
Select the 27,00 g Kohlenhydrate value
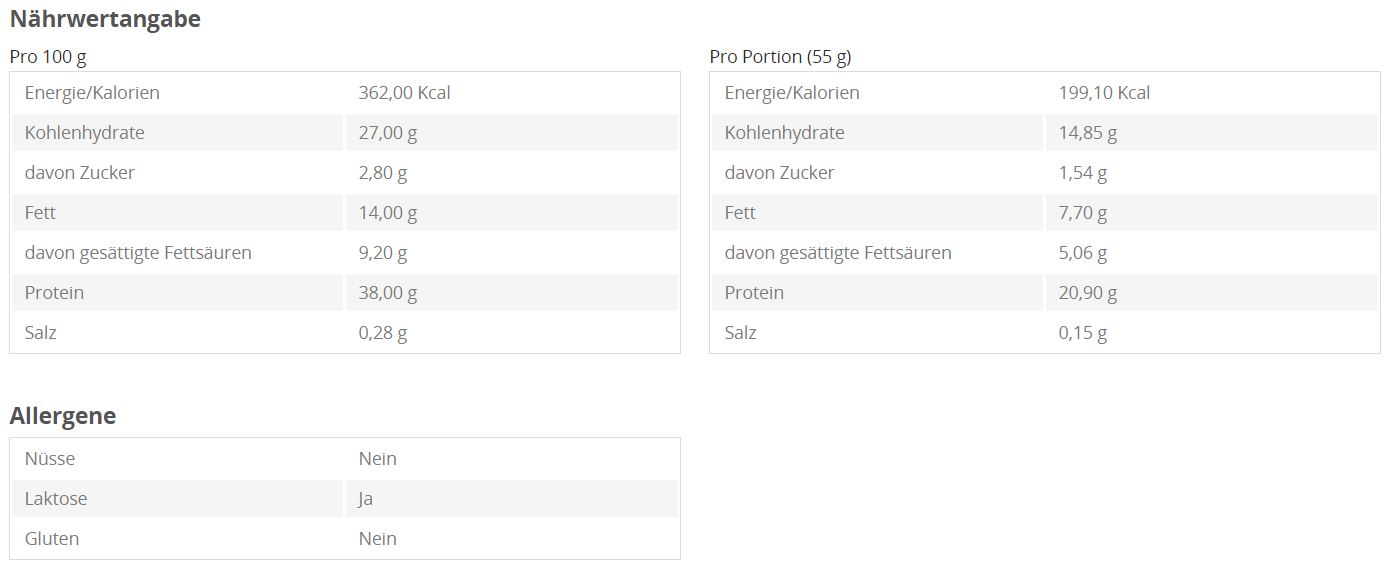coord(388,133)
